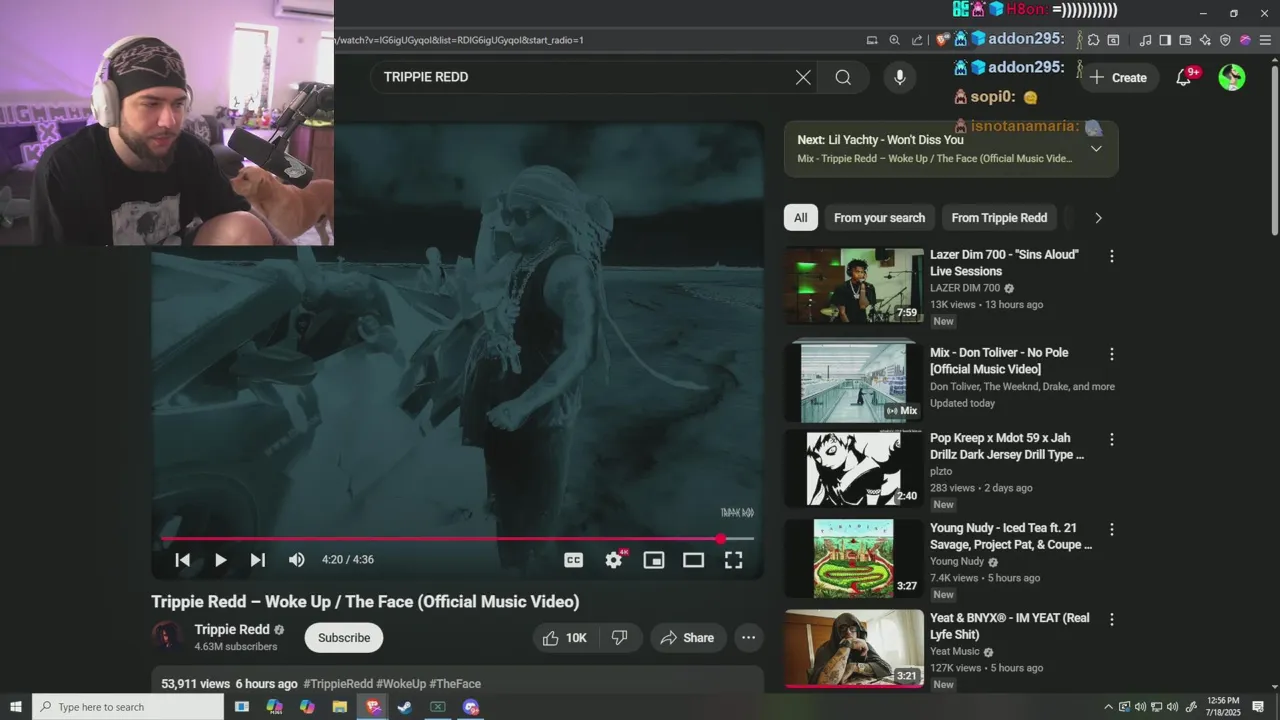
Task: Click the red playhead on progress bar
Action: coord(720,539)
